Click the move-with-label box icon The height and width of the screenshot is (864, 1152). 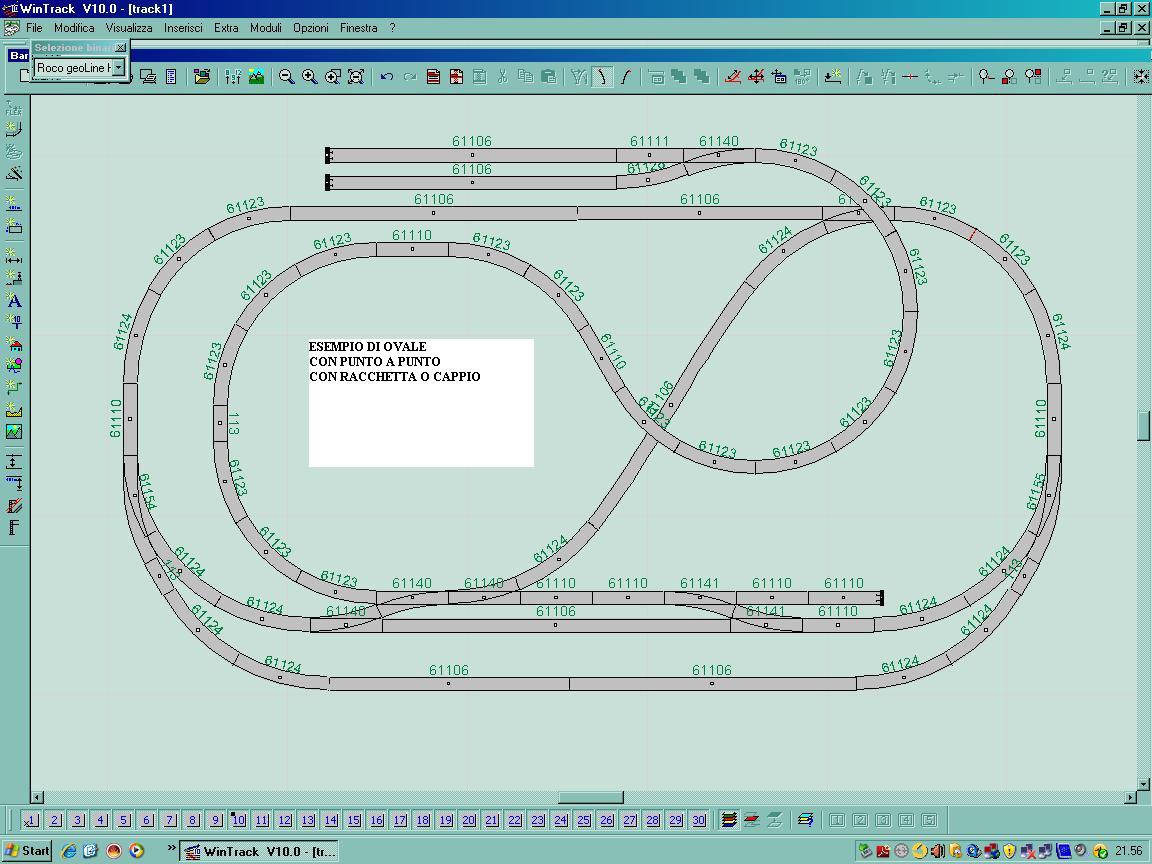tap(779, 76)
